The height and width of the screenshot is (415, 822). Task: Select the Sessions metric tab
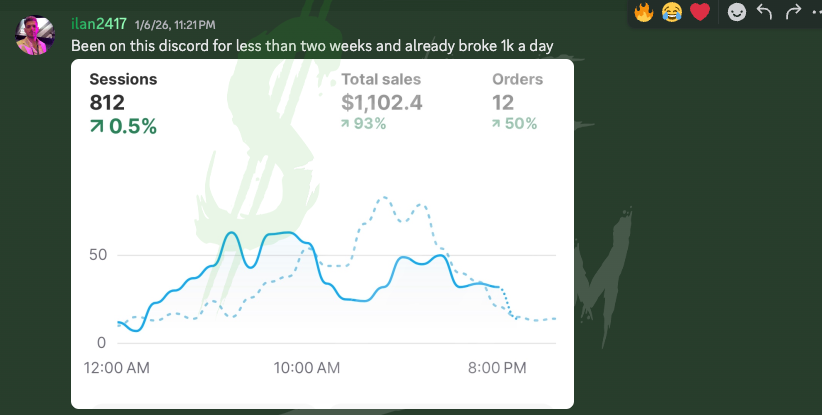[x=123, y=80]
